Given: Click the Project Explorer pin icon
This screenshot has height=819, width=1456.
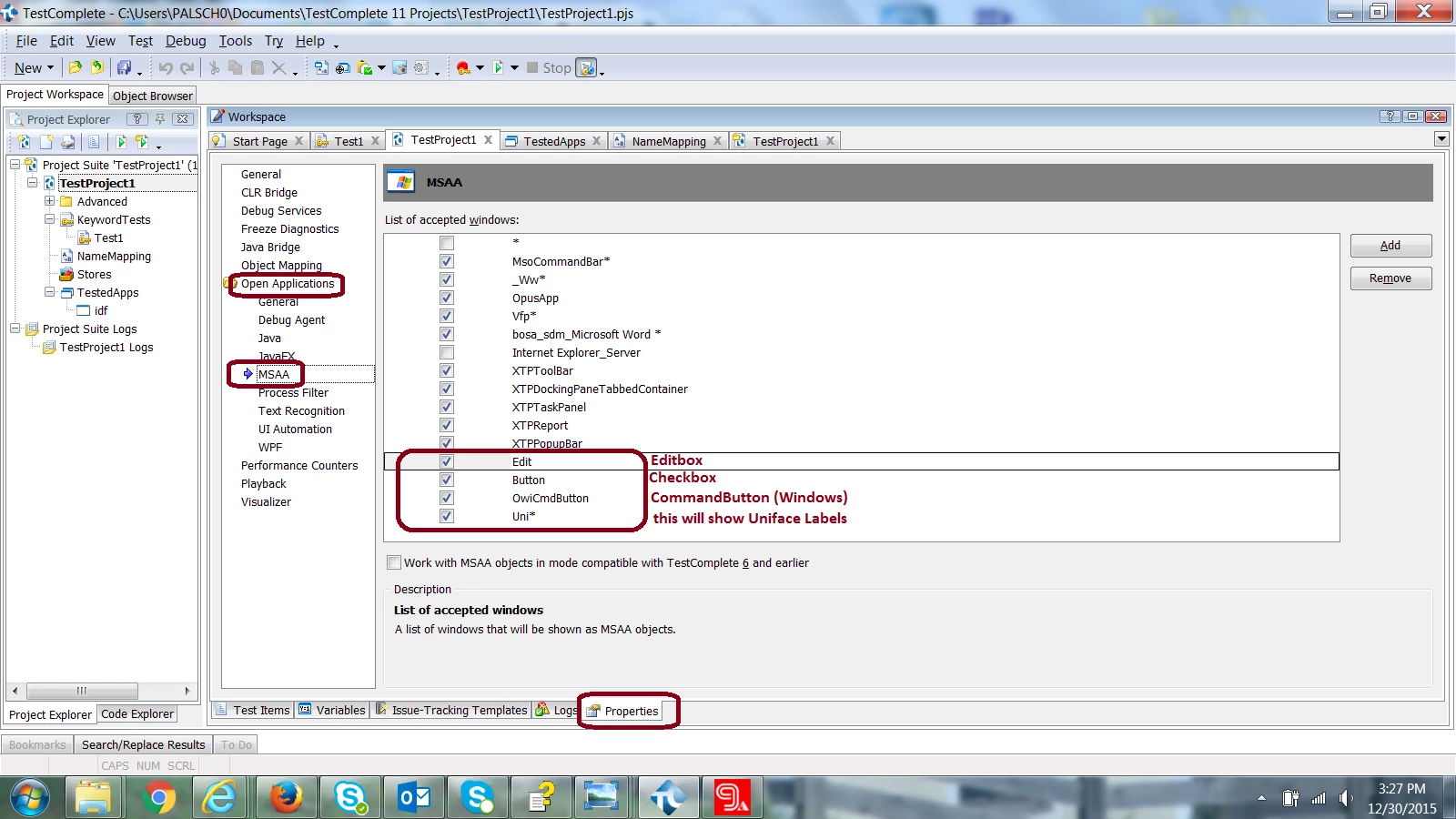Looking at the screenshot, I should [x=160, y=119].
